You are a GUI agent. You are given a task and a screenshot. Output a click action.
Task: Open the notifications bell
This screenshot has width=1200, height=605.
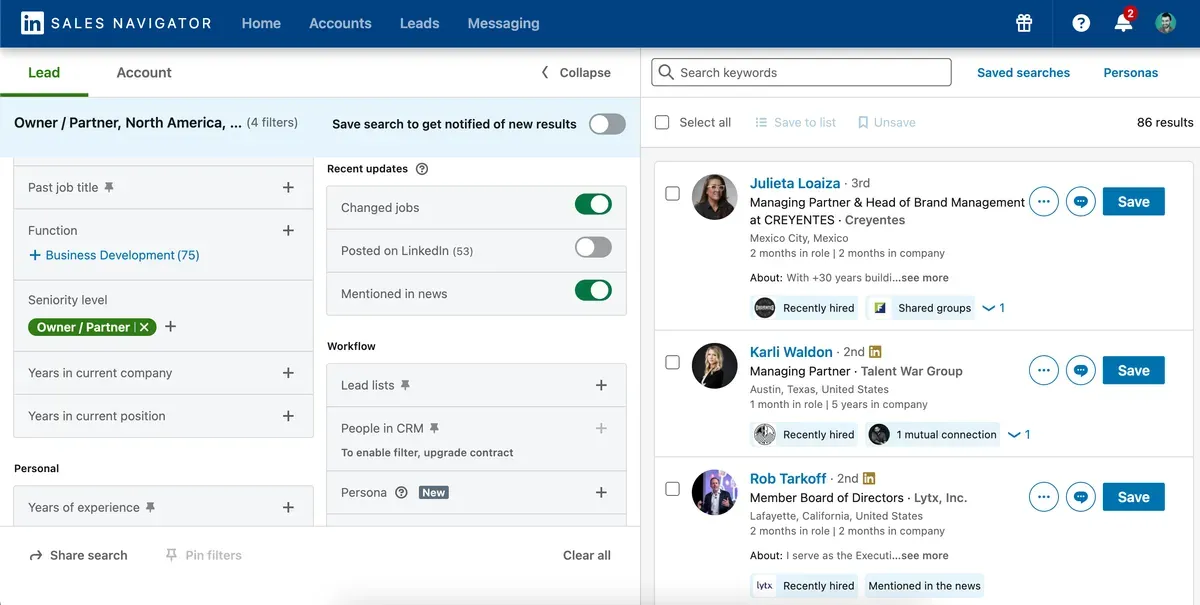tap(1122, 22)
